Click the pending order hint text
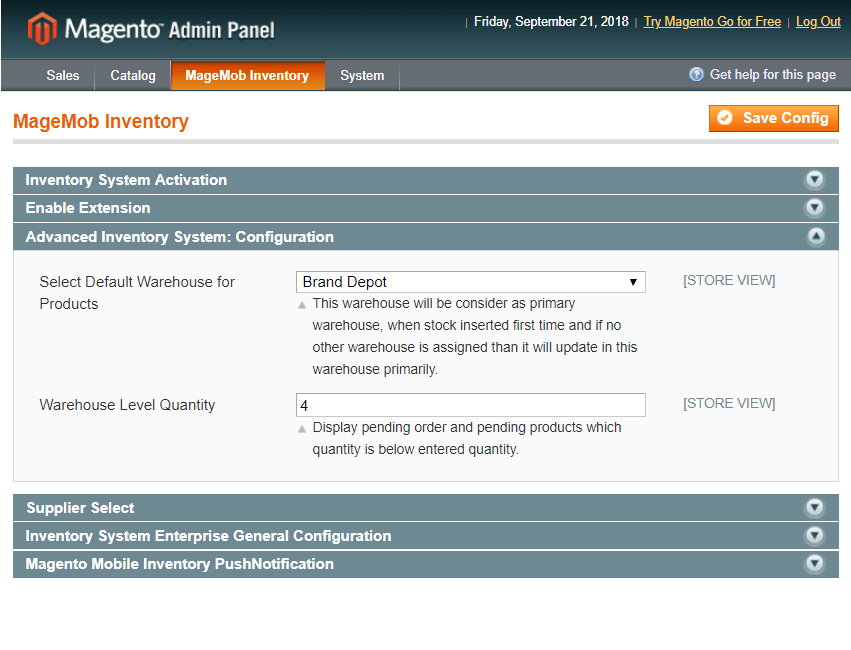The image size is (851, 650). pyautogui.click(x=467, y=438)
